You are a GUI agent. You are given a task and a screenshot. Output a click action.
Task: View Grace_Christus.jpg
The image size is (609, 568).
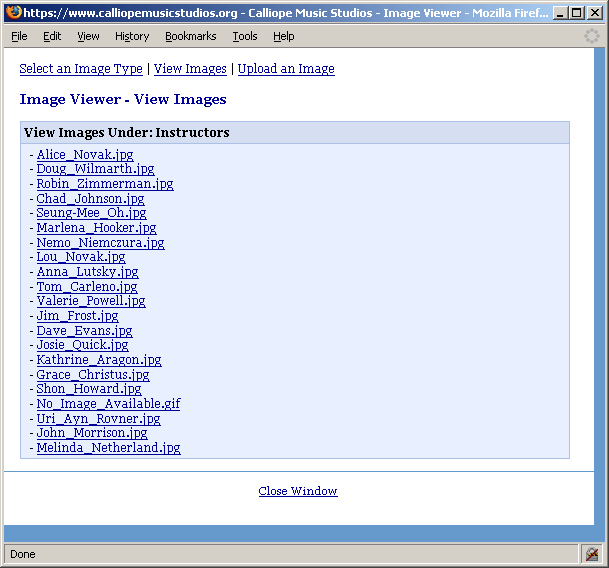(93, 375)
